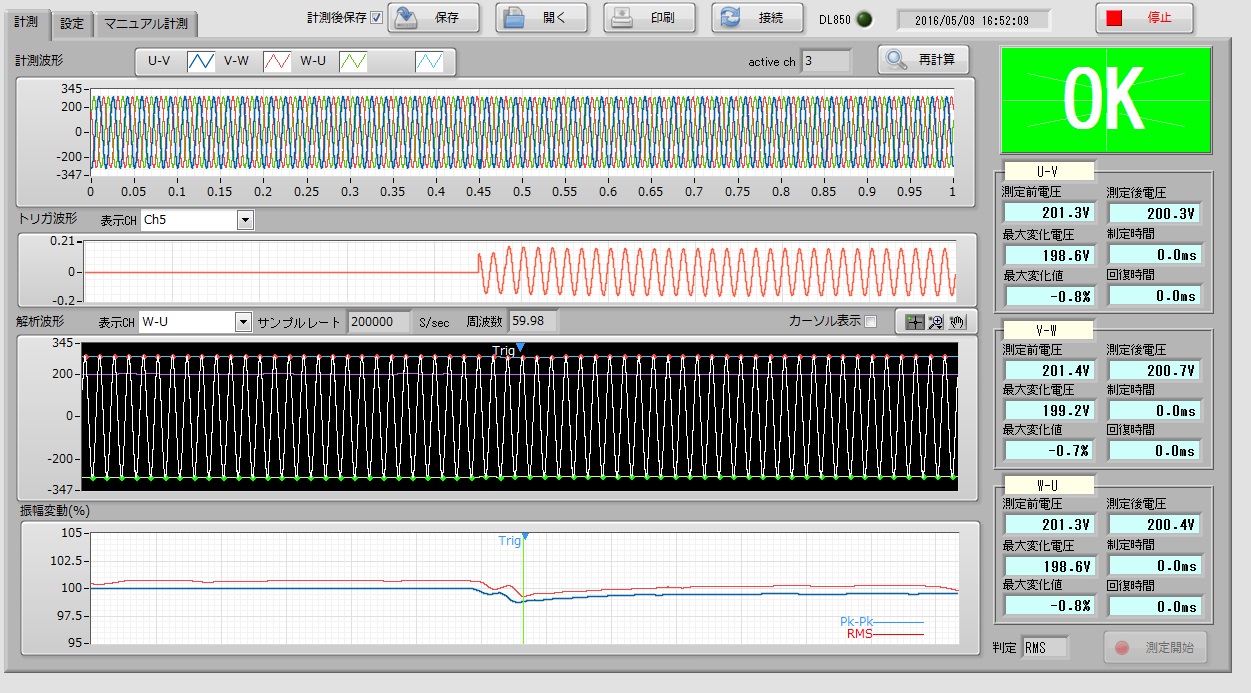Screen dimensions: 1251x693
Task: Click the 周波数 59.98 field
Action: click(x=533, y=321)
